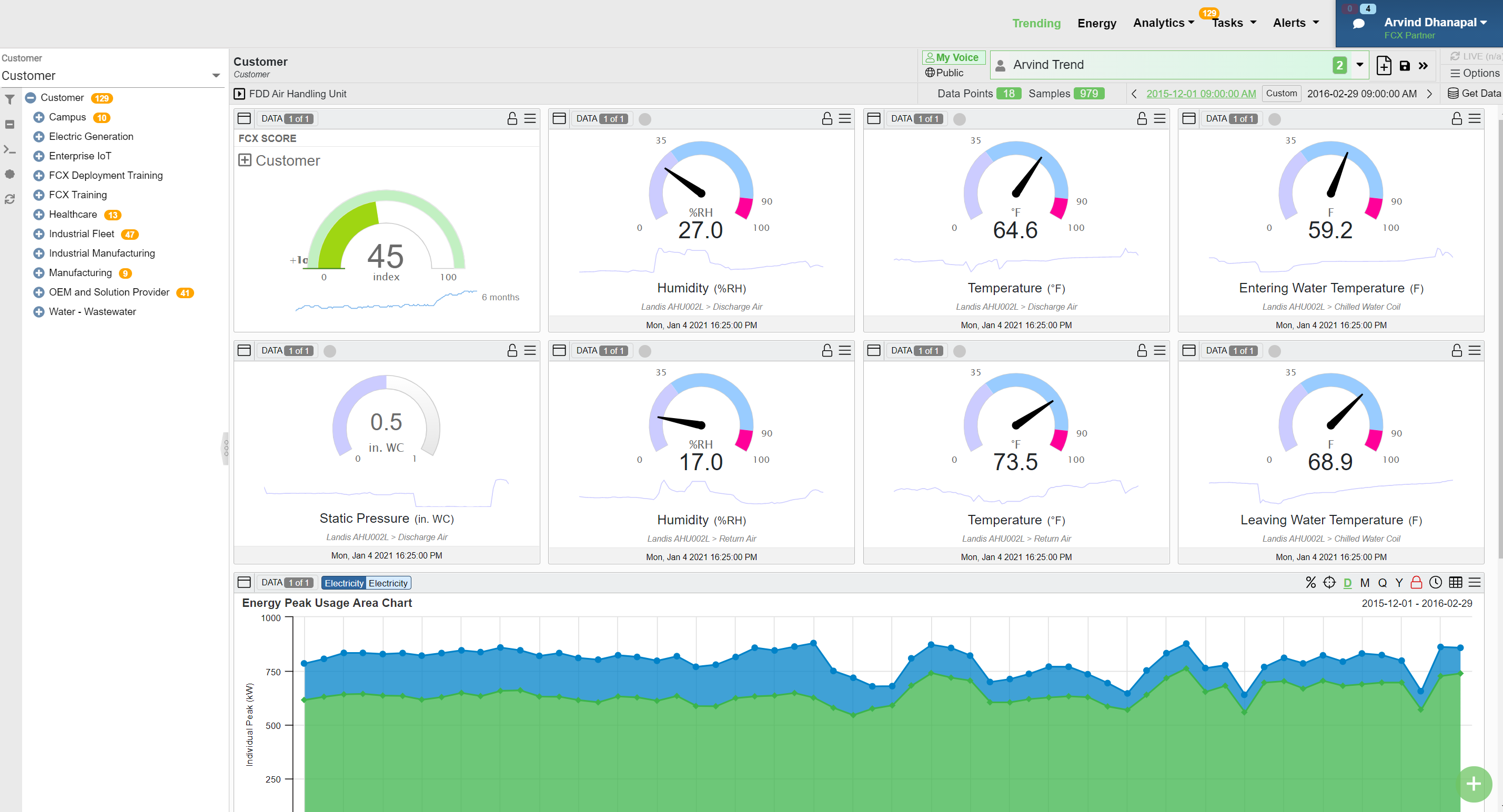Open hamburger menu of Entering Water Temperature panel
The image size is (1503, 812).
[1475, 118]
